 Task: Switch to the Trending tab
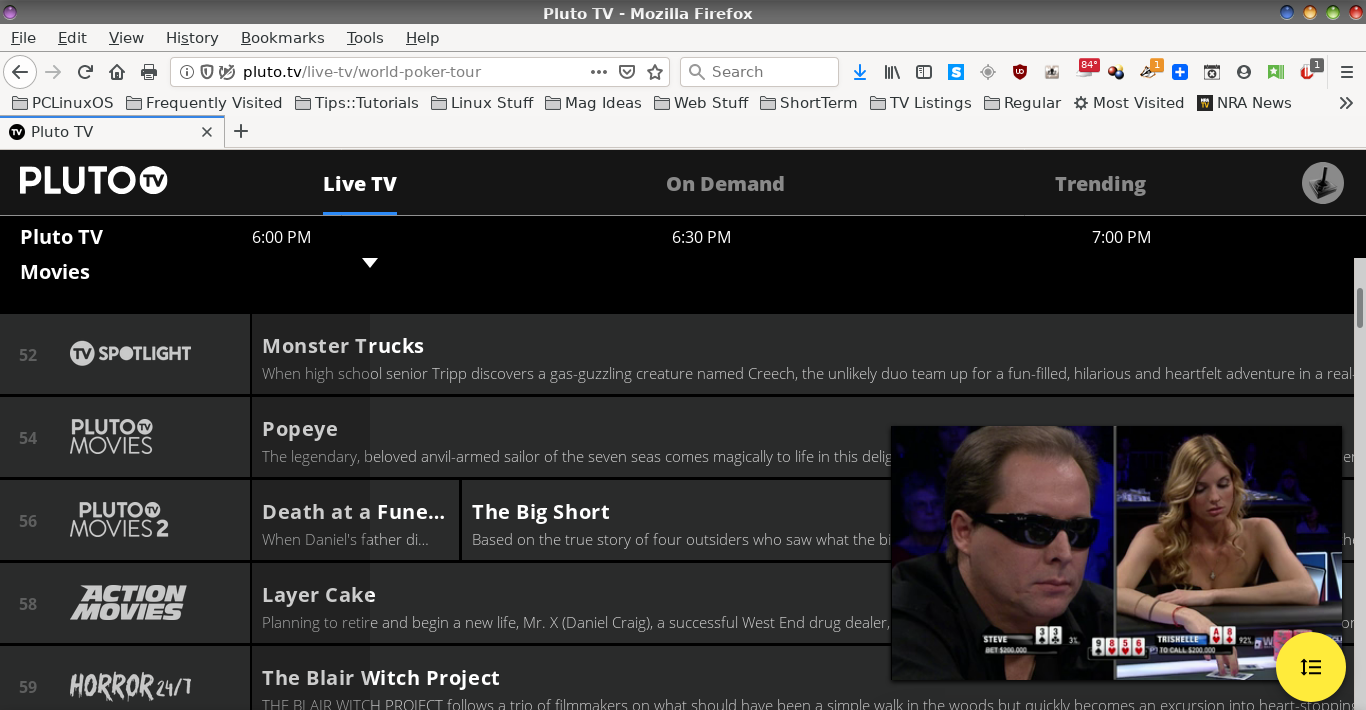click(x=1100, y=184)
